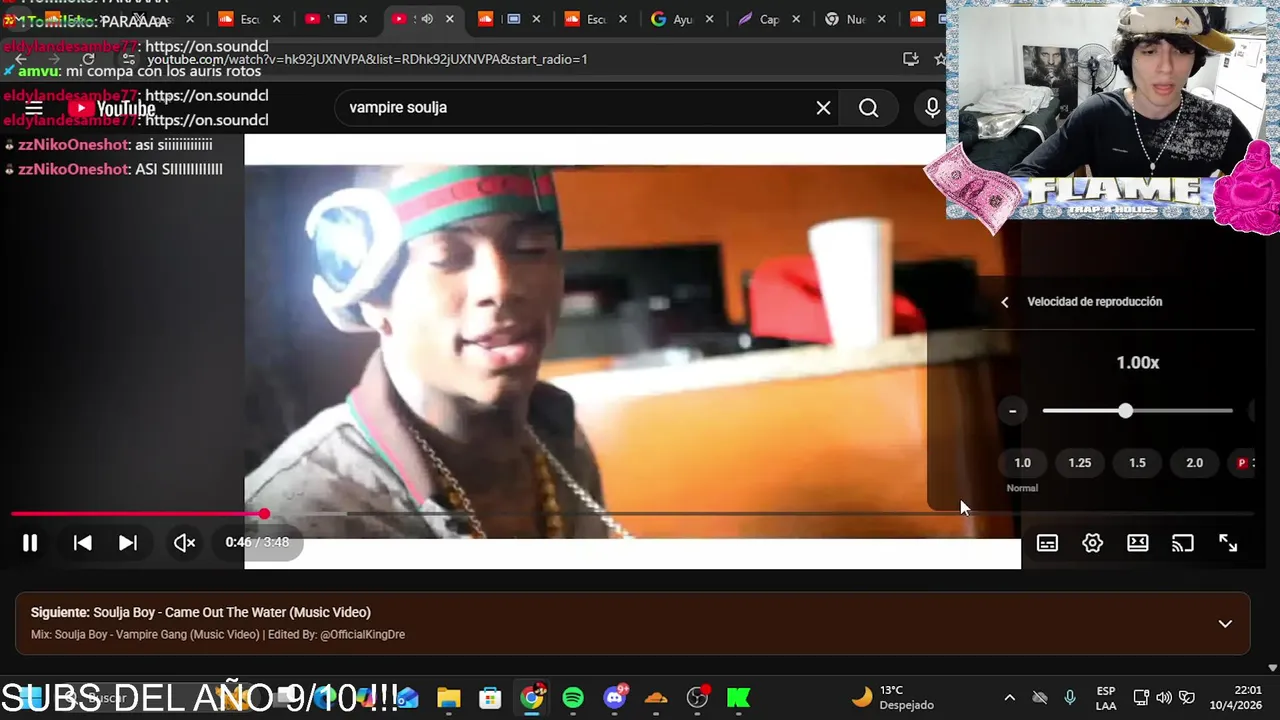Open Kick app from taskbar

[x=738, y=698]
